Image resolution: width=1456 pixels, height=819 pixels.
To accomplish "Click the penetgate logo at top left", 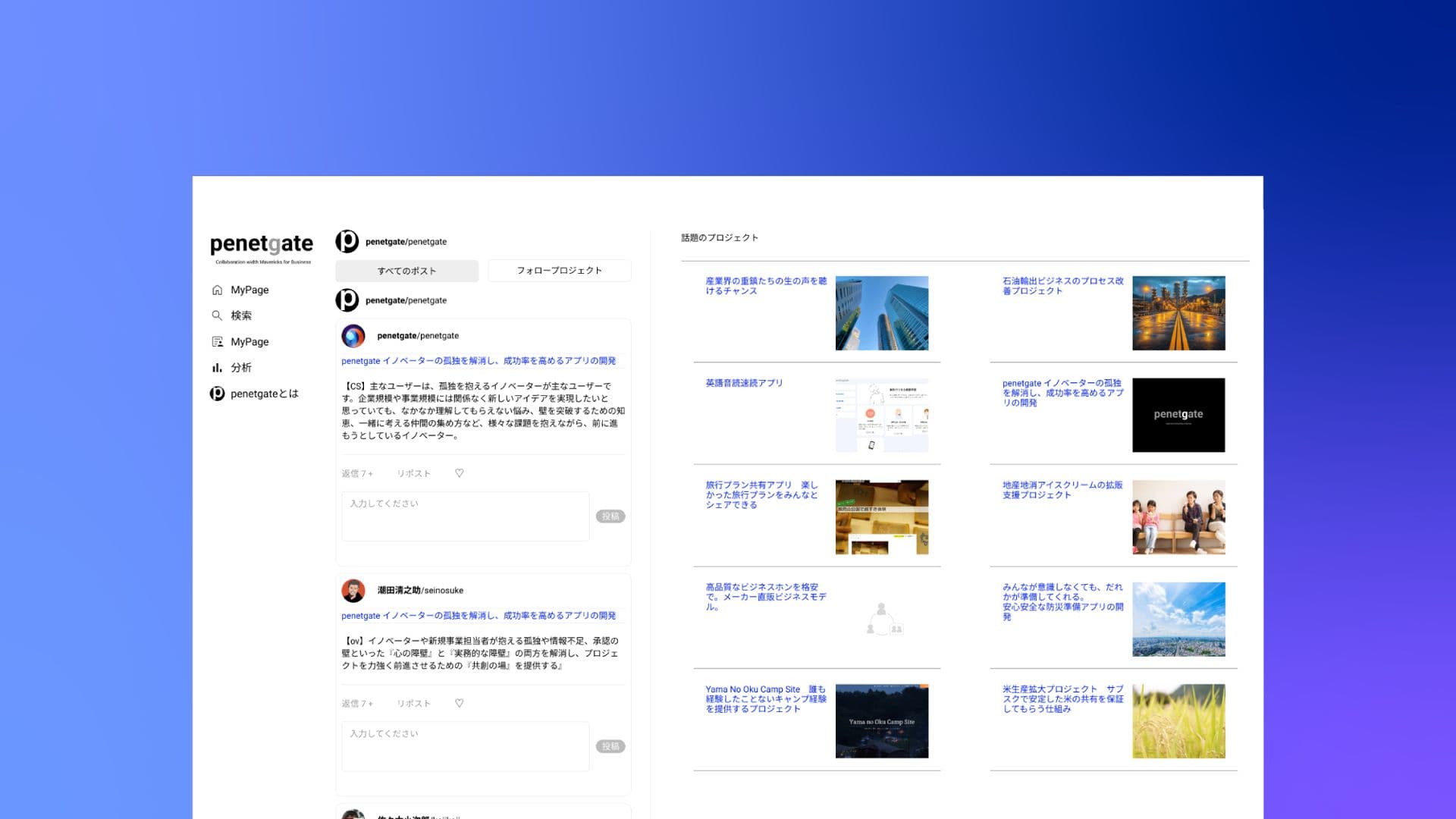I will [x=261, y=245].
